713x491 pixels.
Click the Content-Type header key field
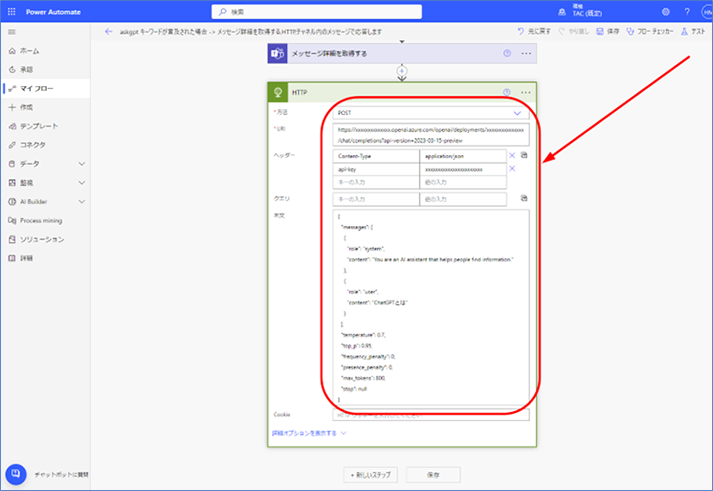click(376, 156)
